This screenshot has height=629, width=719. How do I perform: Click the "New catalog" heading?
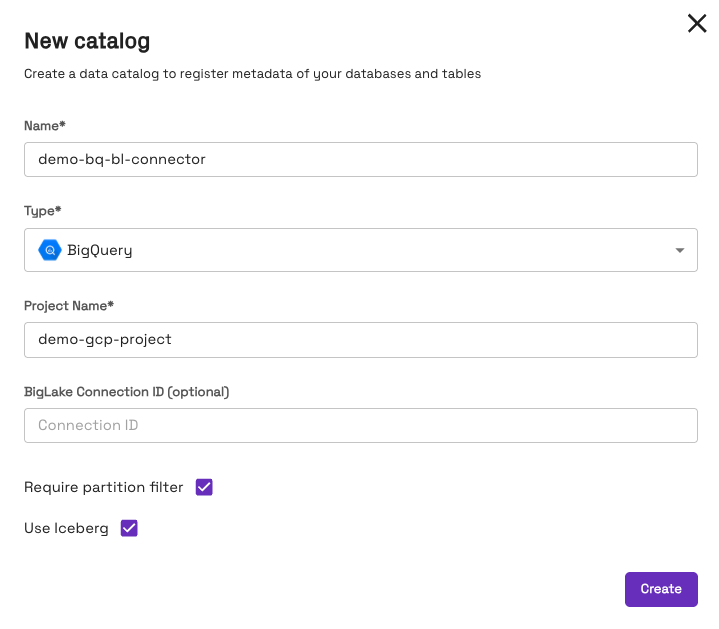[x=87, y=41]
